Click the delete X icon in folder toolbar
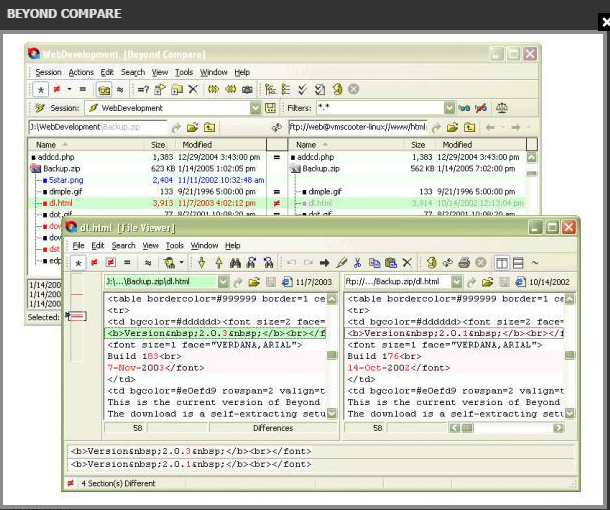Viewport: 610px width, 510px height. (x=193, y=89)
